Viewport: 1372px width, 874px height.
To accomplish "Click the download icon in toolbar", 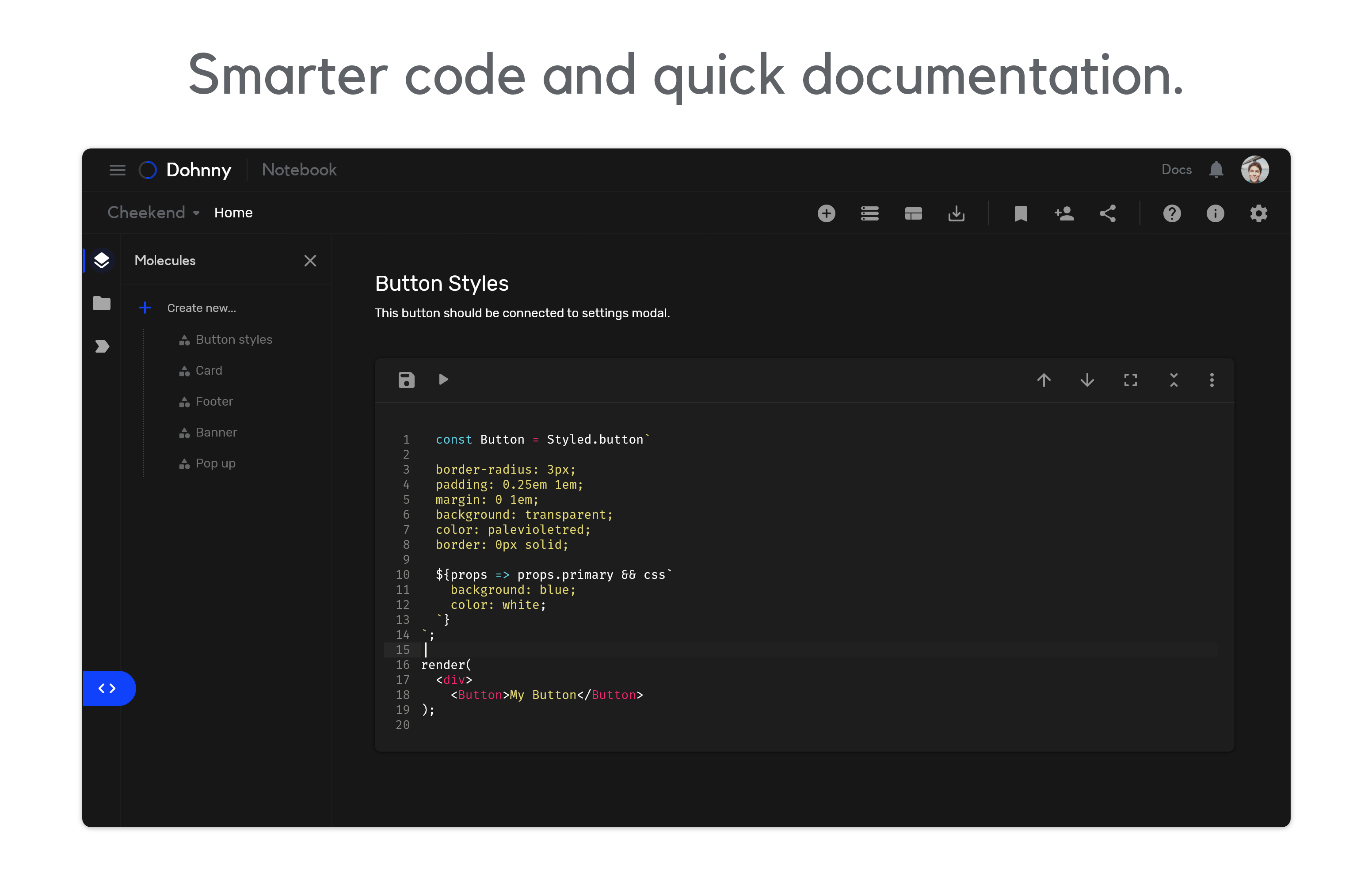I will coord(956,214).
